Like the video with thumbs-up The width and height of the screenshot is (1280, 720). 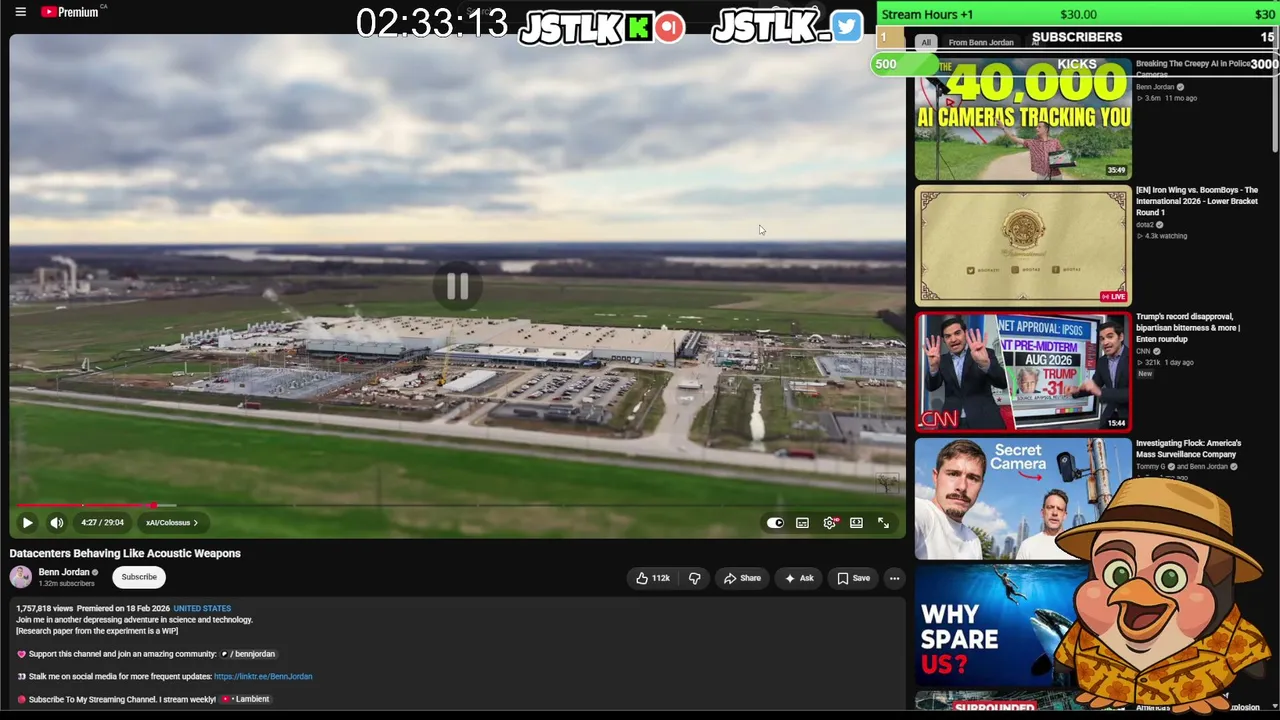(x=652, y=578)
